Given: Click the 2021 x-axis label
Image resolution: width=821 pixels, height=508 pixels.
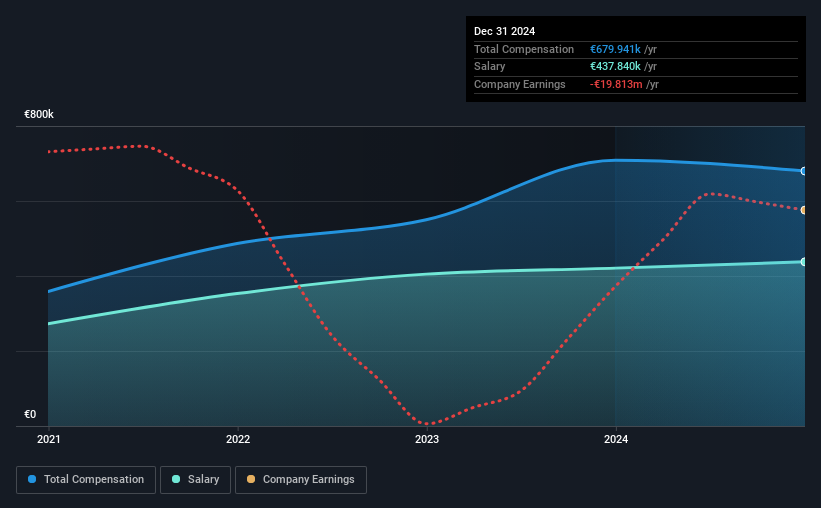Looking at the screenshot, I should pos(49,439).
